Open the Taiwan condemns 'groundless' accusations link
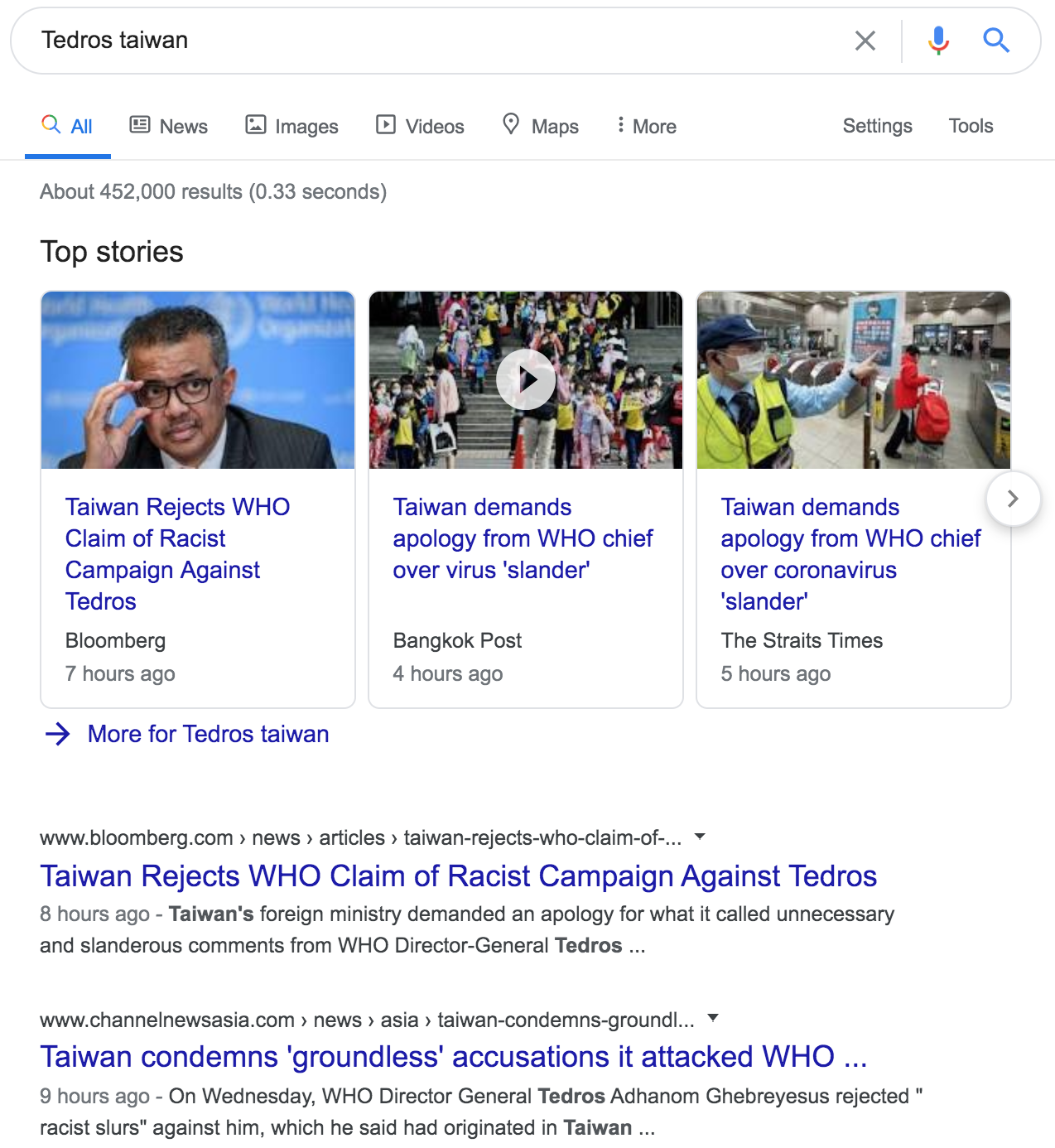The height and width of the screenshot is (1148, 1055). tap(453, 1057)
